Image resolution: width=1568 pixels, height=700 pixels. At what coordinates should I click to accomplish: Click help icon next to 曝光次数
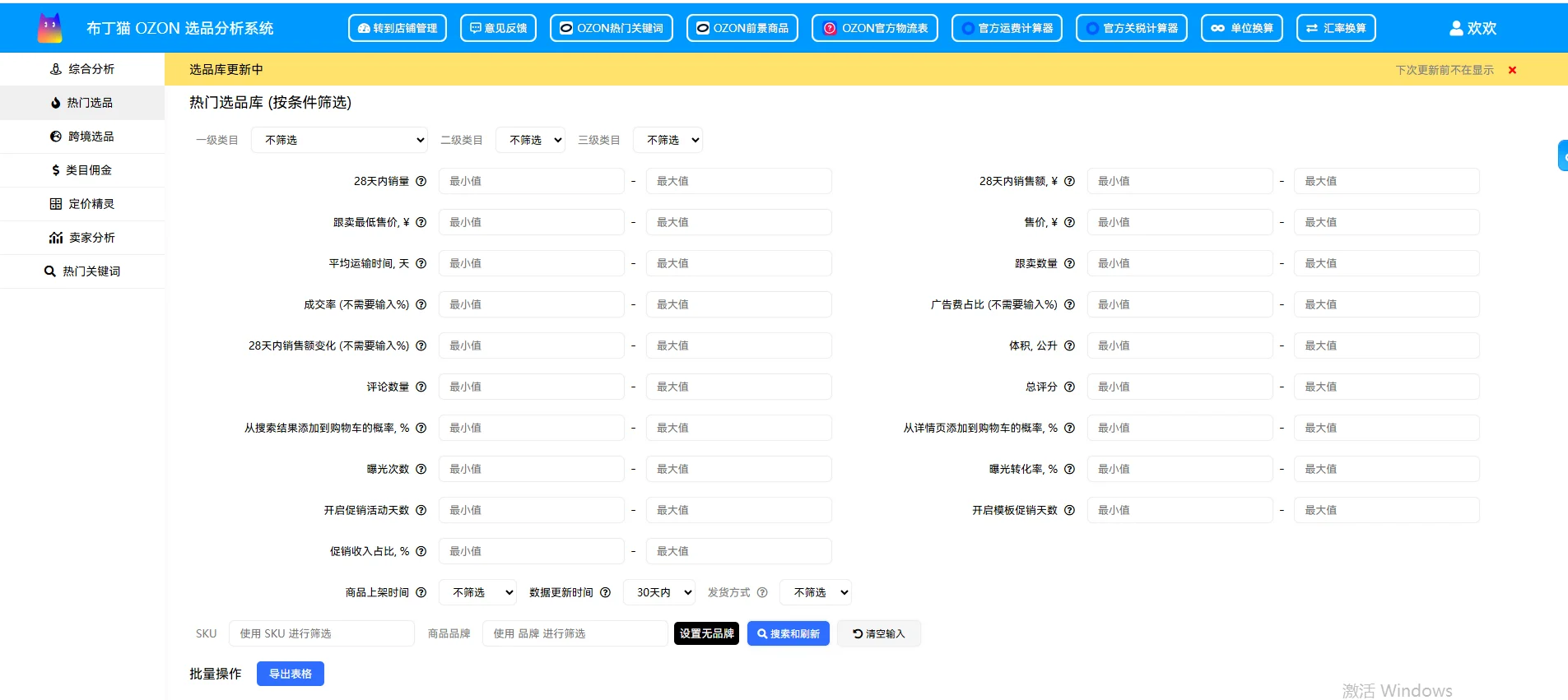[x=421, y=469]
